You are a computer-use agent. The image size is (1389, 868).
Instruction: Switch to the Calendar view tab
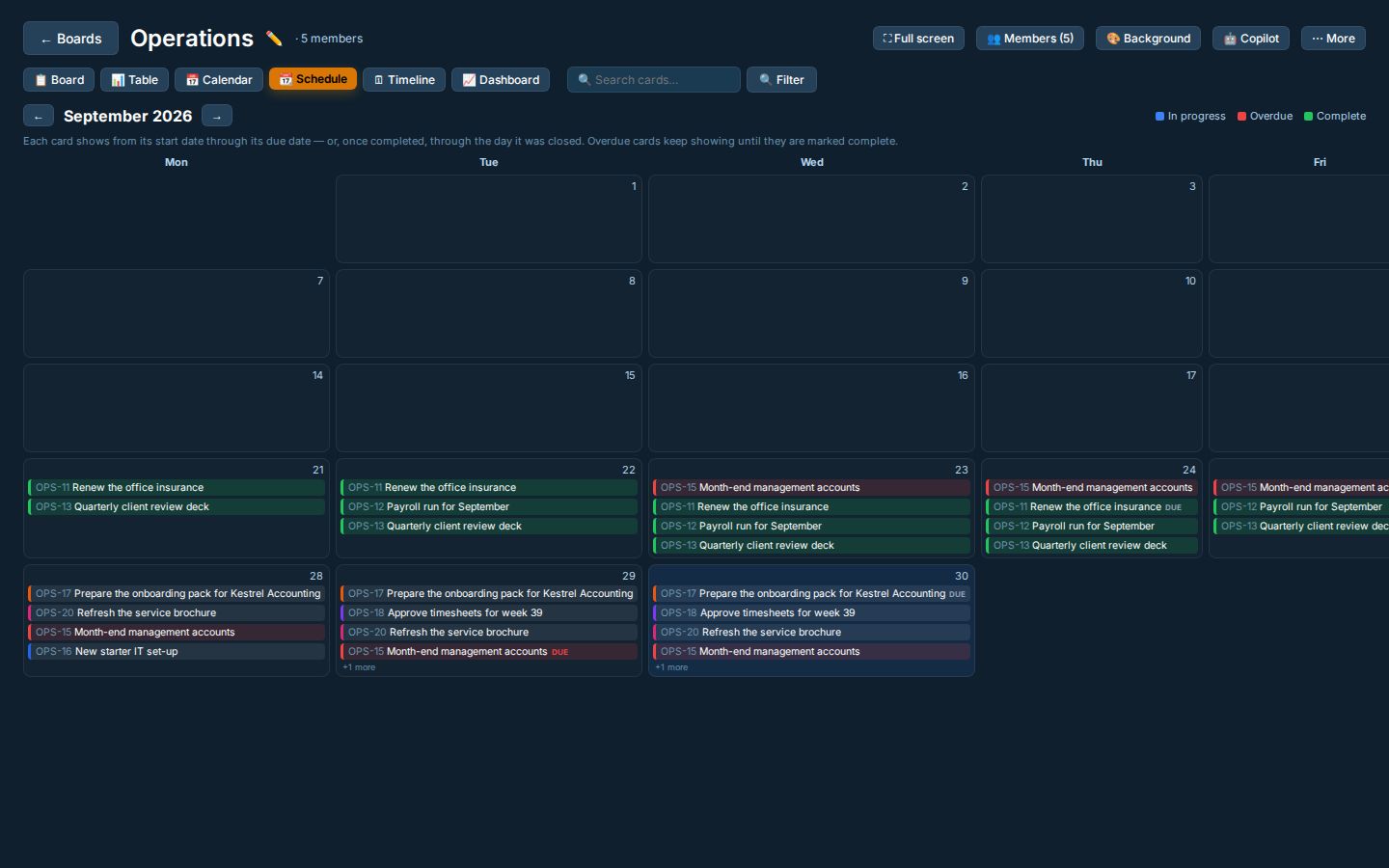219,80
